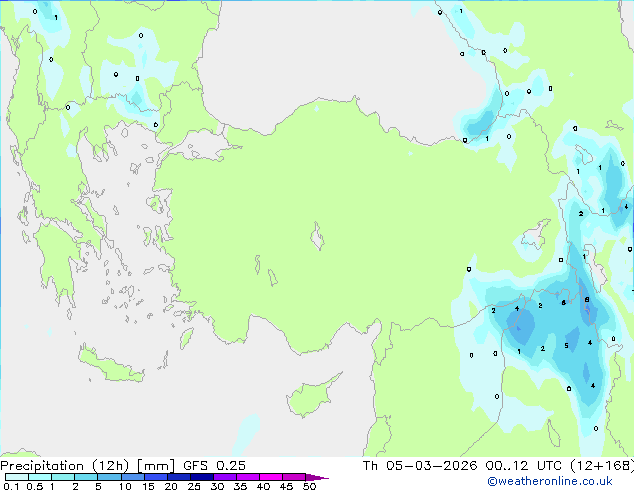Screen dimensions: 634x490
Task: Click the 5–10 mm legend color box
Action: pyautogui.click(x=109, y=477)
